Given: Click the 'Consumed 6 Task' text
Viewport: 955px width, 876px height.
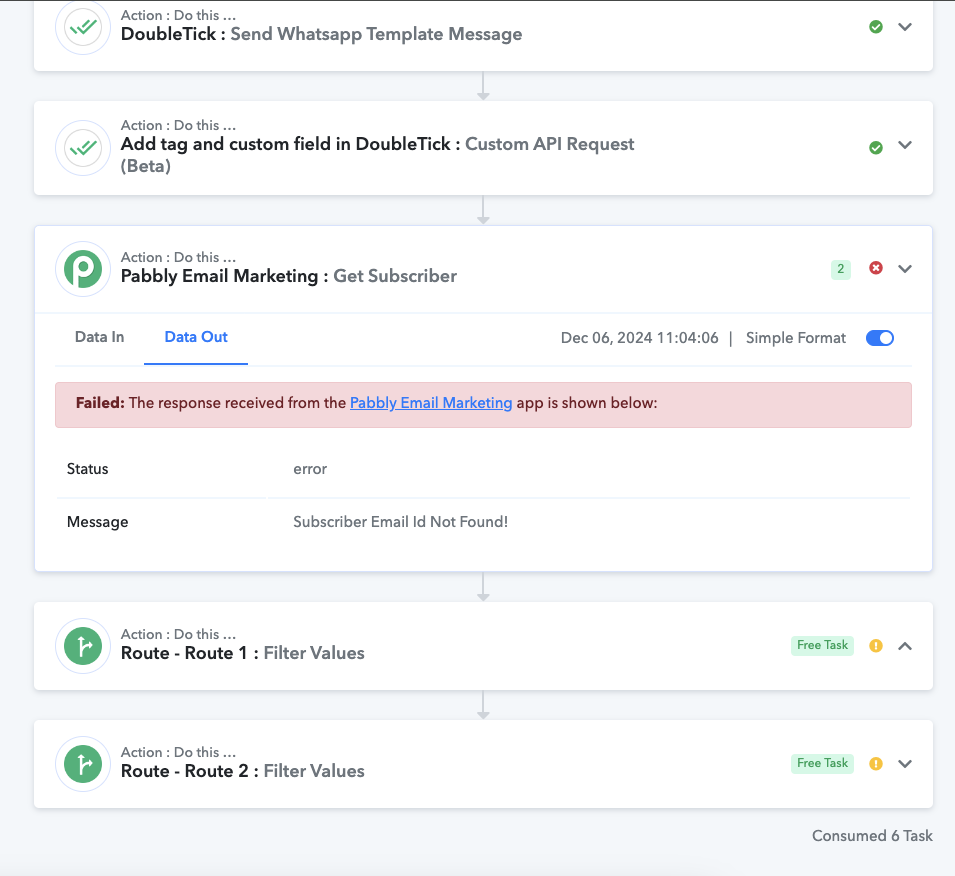Looking at the screenshot, I should point(872,836).
